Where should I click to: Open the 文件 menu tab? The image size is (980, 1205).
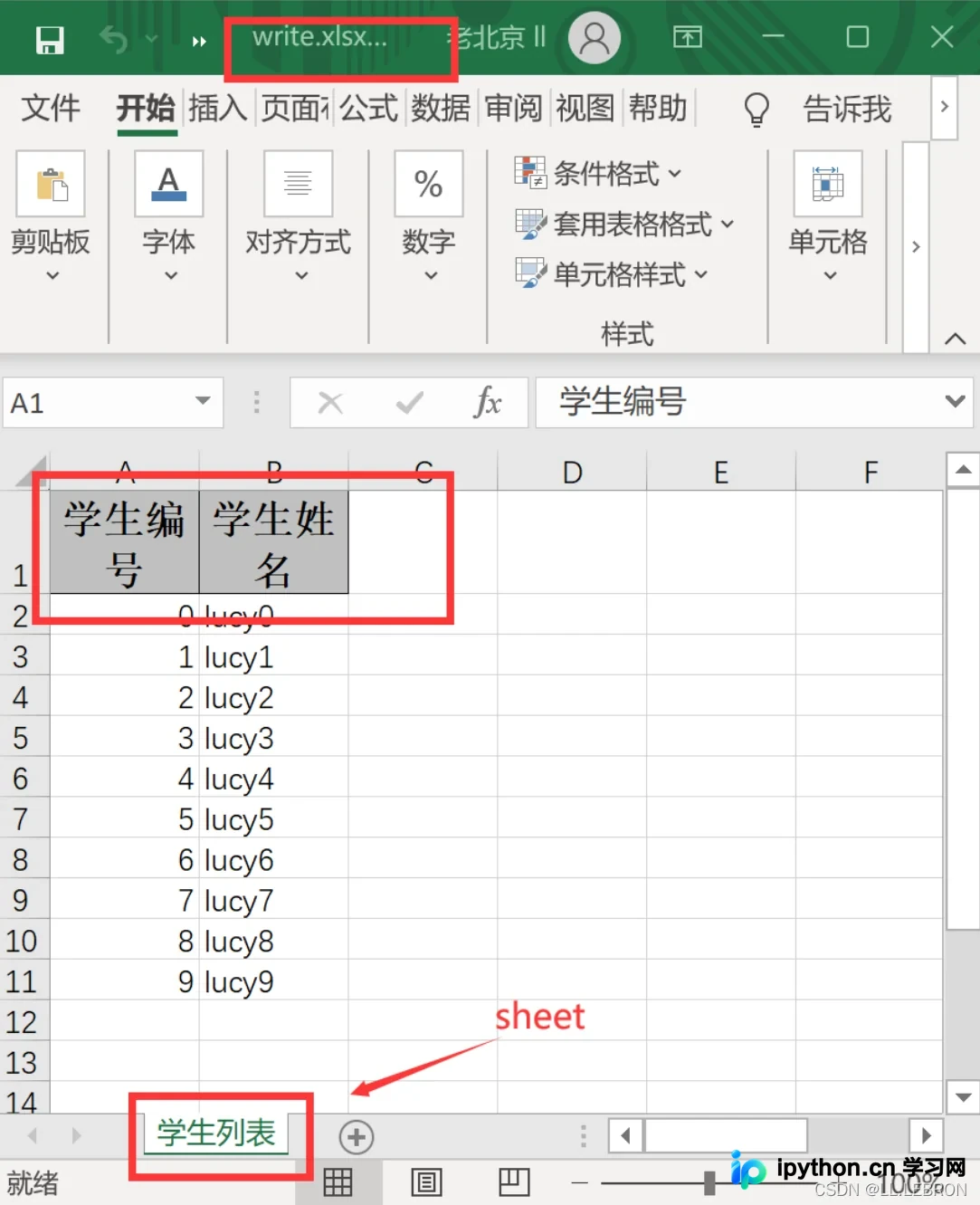tap(51, 108)
